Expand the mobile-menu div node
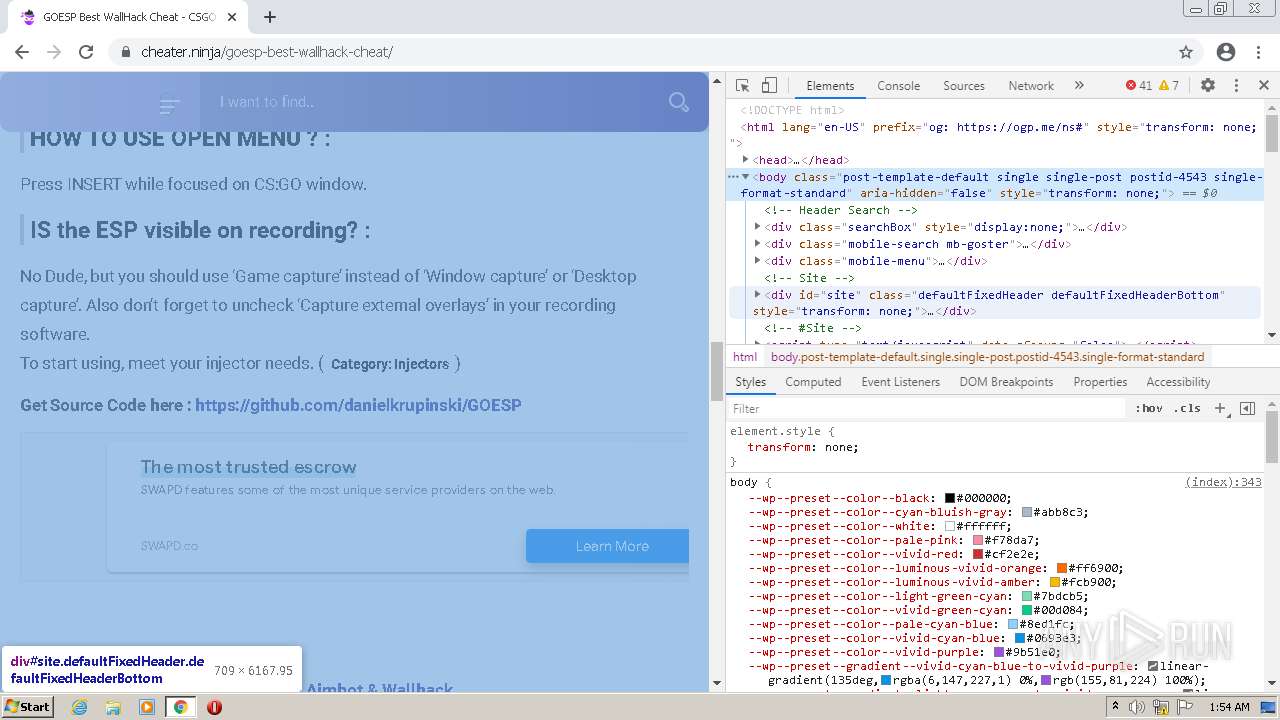The height and width of the screenshot is (720, 1280). click(x=758, y=261)
